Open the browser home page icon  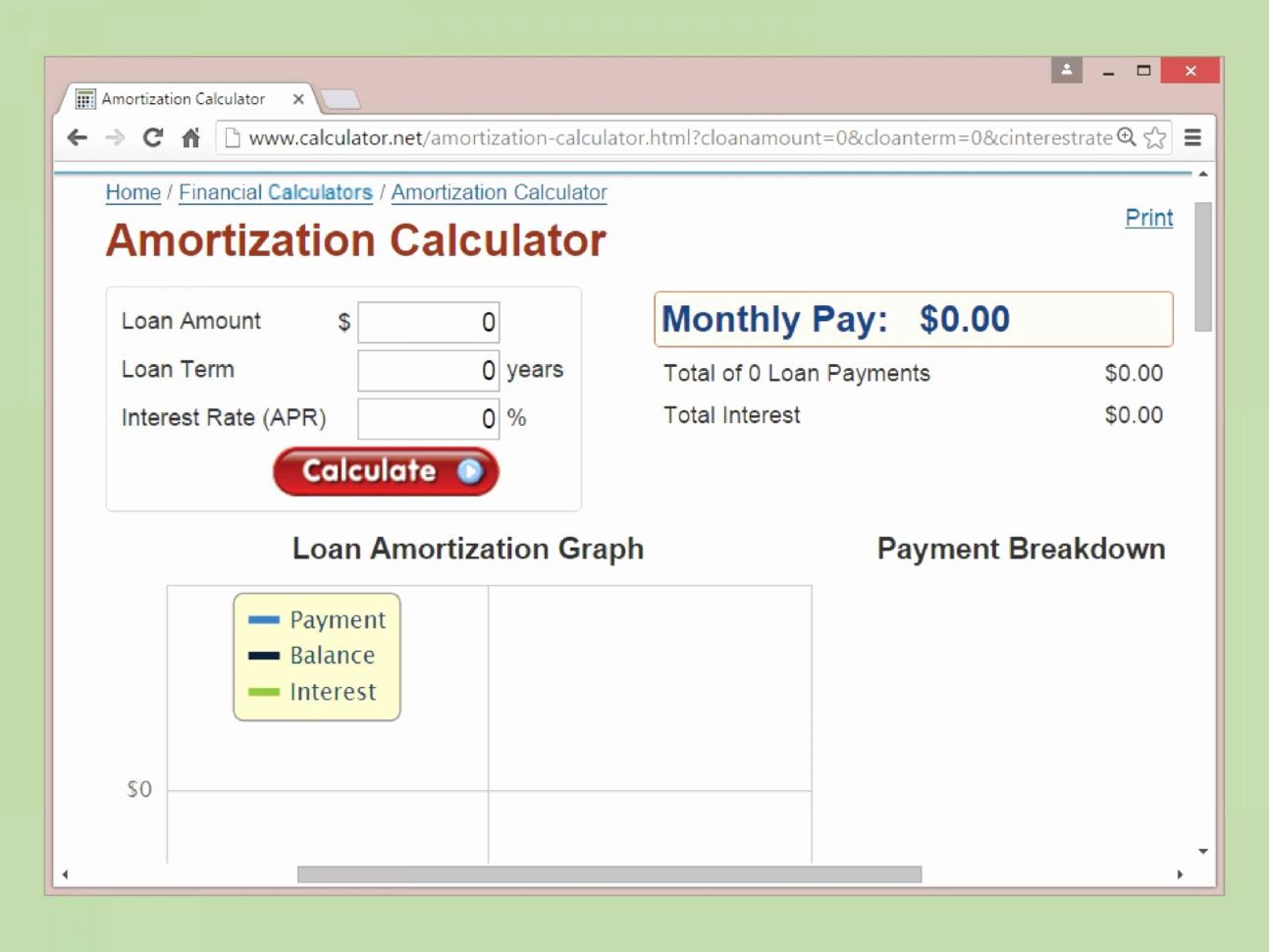[x=190, y=137]
